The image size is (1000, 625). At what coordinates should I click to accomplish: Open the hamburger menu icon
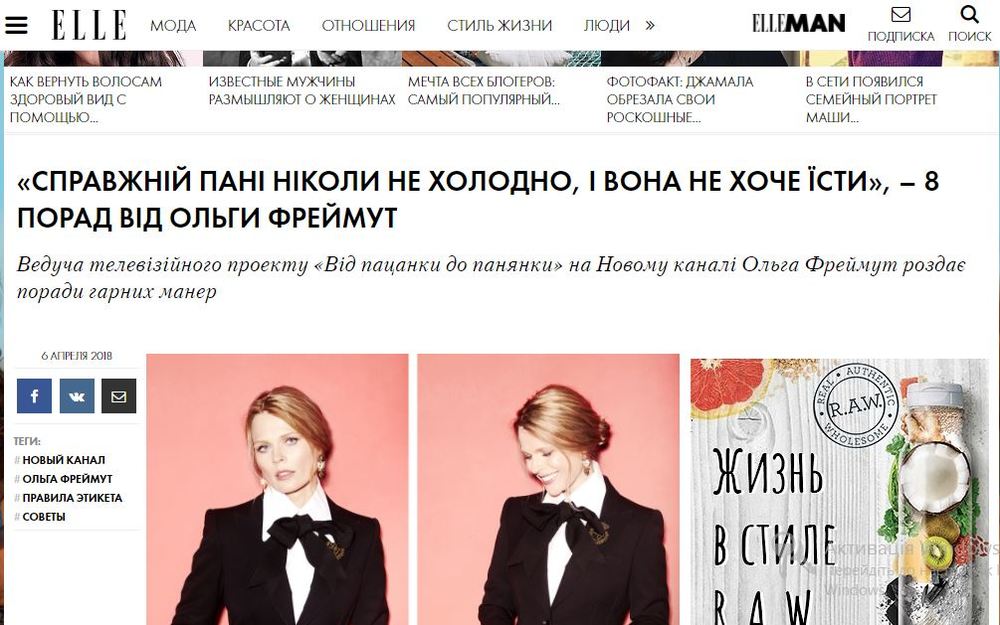16,25
